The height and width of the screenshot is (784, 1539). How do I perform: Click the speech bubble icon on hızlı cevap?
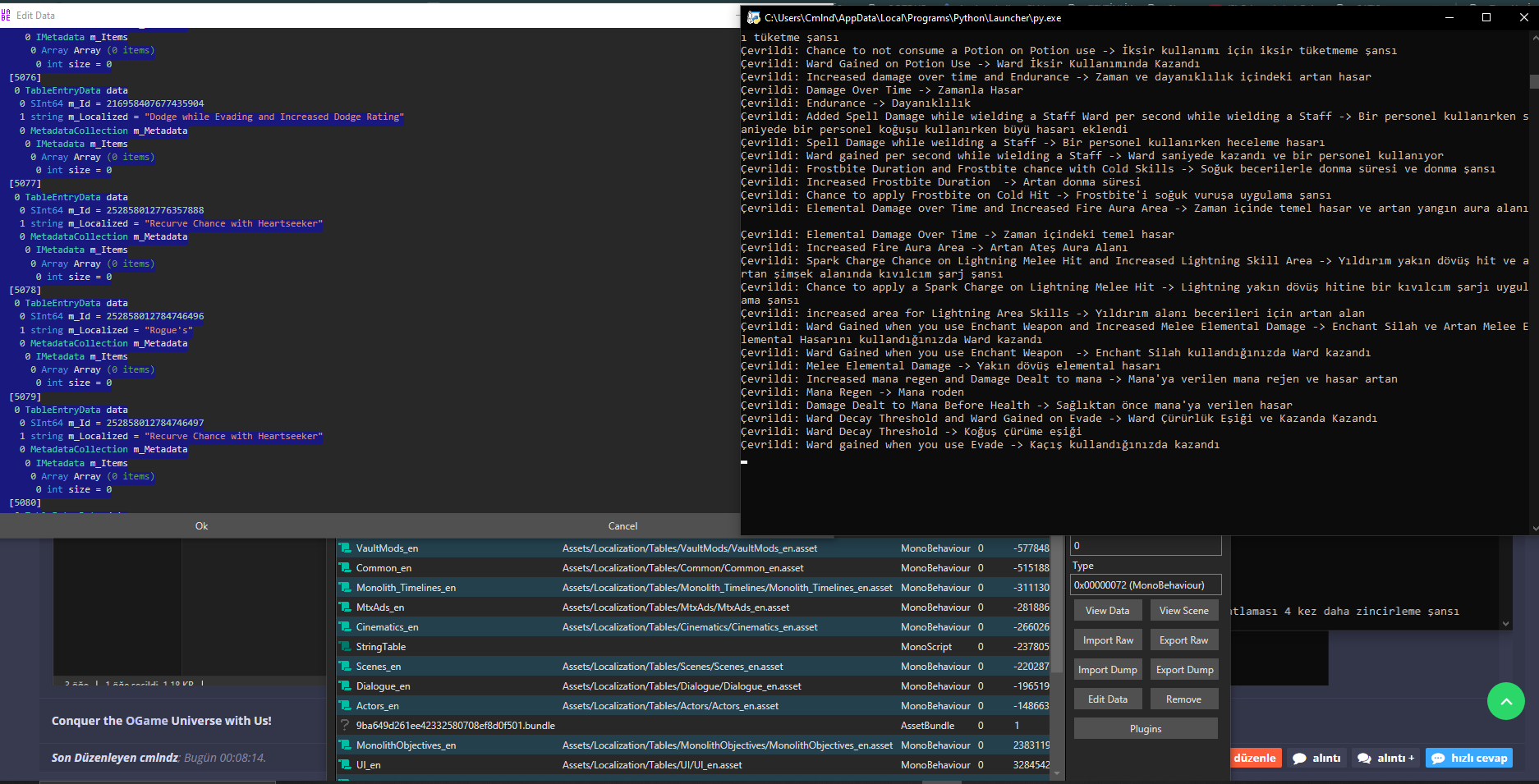tap(1438, 759)
